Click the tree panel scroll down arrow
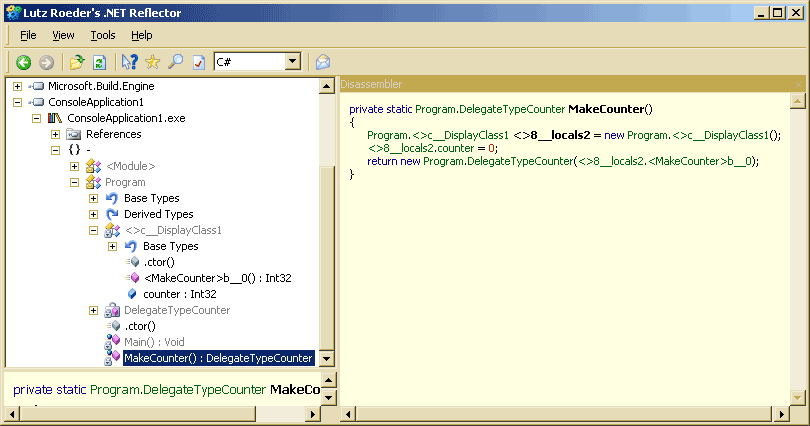The height and width of the screenshot is (426, 810). [x=327, y=360]
